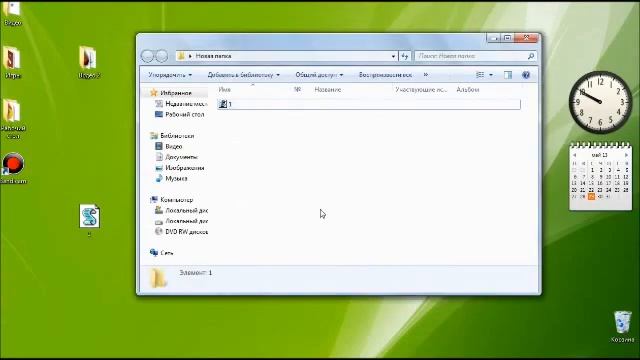Select Сеть in the navigation pane
The width and height of the screenshot is (640, 360).
coord(167,253)
